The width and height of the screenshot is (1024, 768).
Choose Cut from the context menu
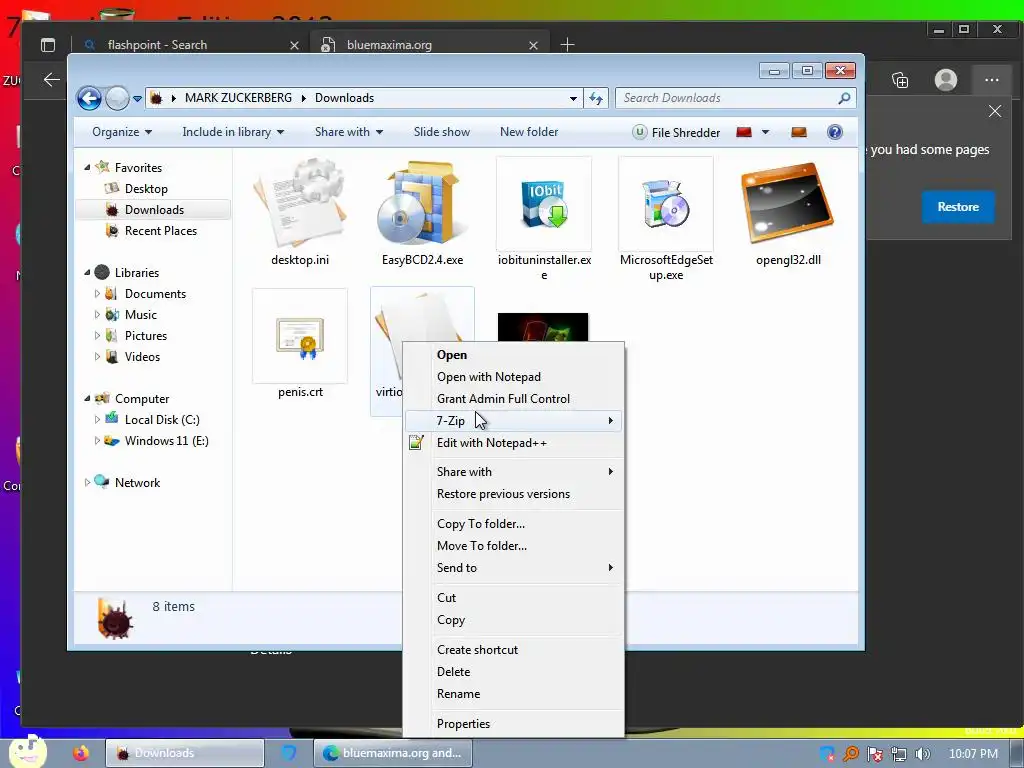513,598
